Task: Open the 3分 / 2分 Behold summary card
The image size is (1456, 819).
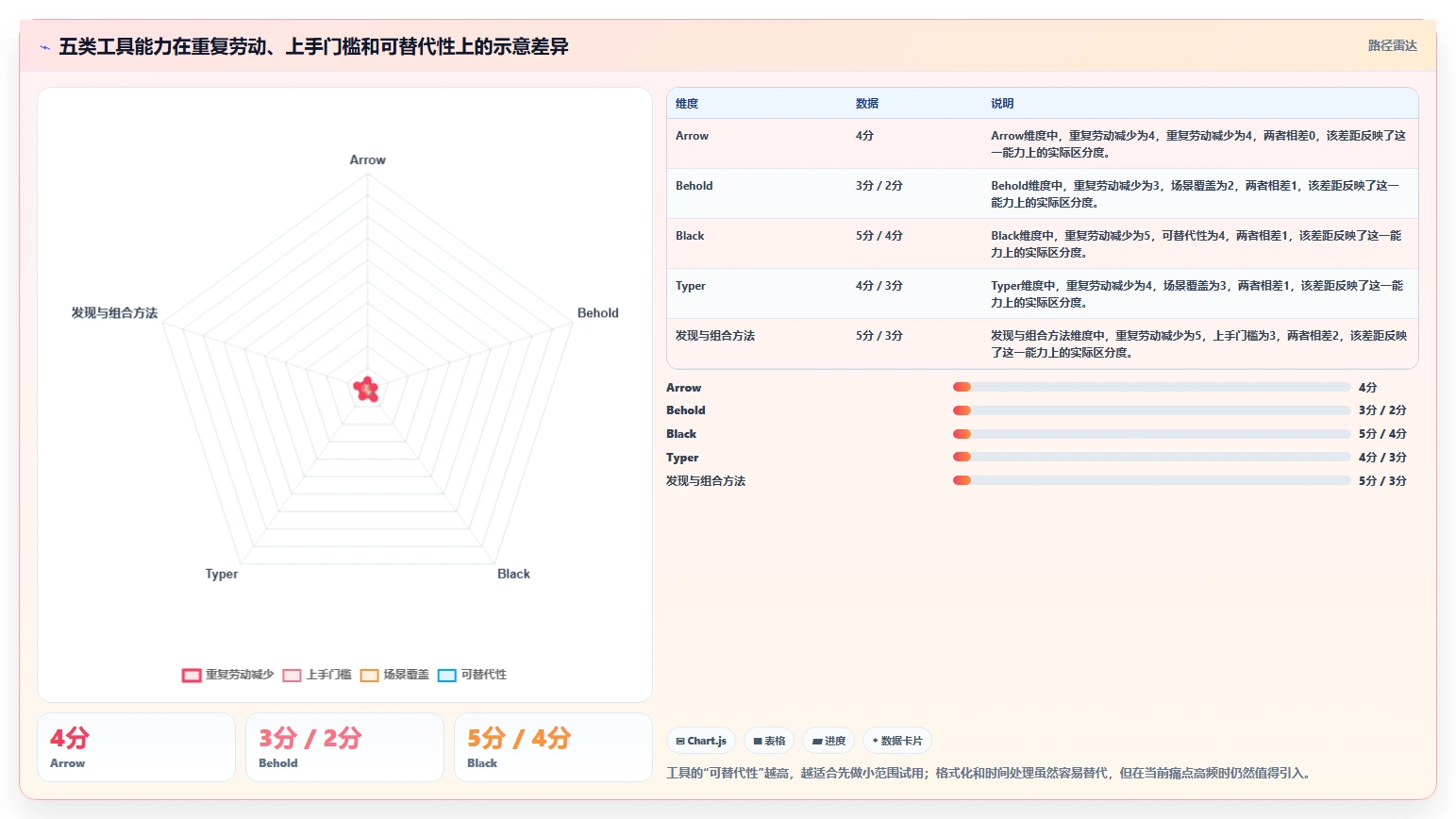Action: [x=344, y=747]
